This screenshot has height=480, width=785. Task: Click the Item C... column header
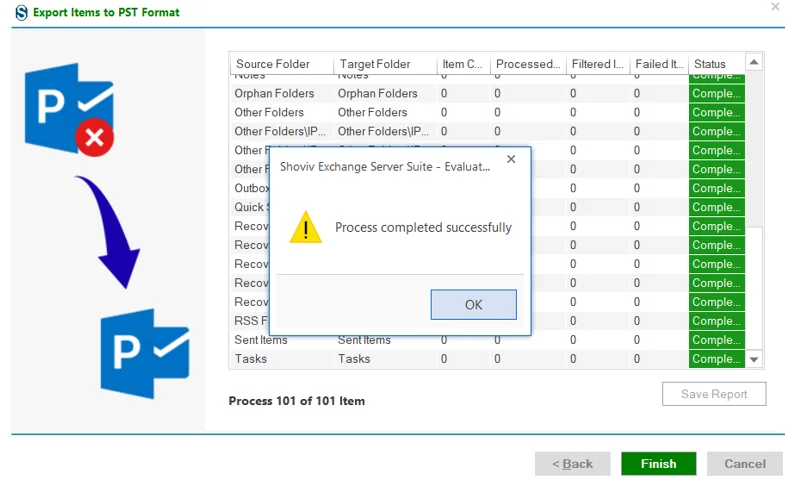pyautogui.click(x=463, y=64)
